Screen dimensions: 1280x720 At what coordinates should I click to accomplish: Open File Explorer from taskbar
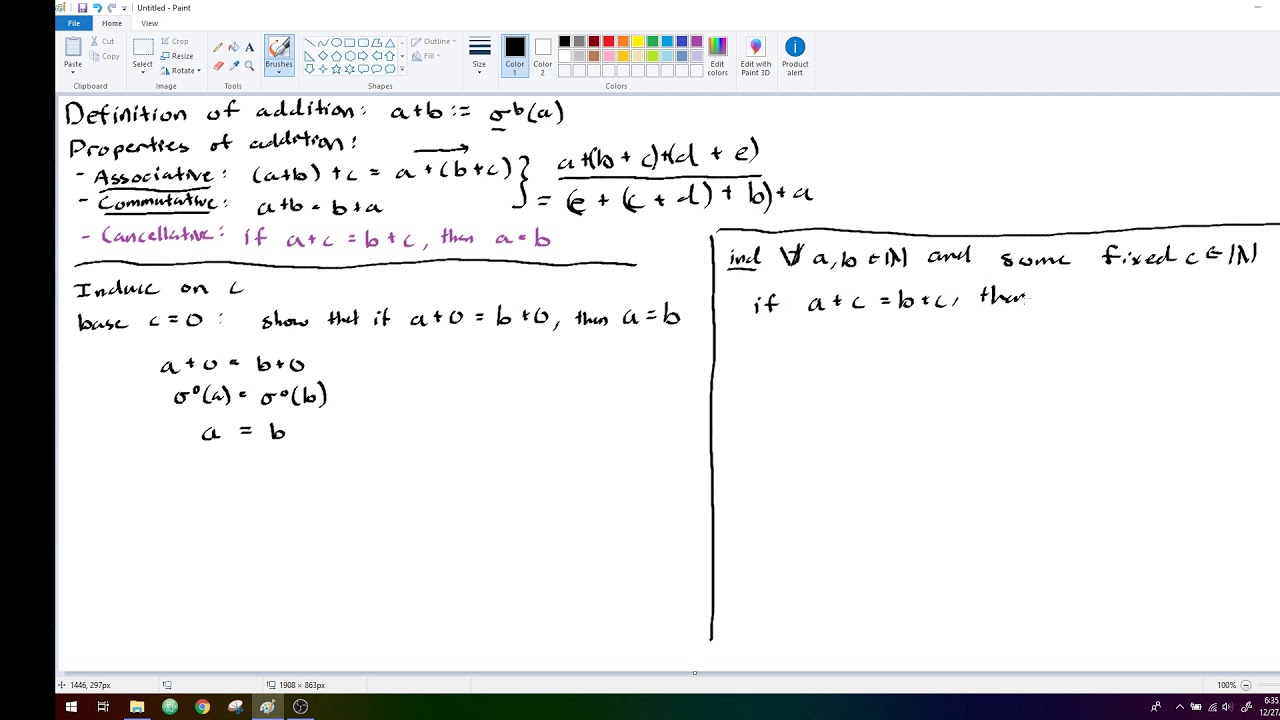coord(137,707)
